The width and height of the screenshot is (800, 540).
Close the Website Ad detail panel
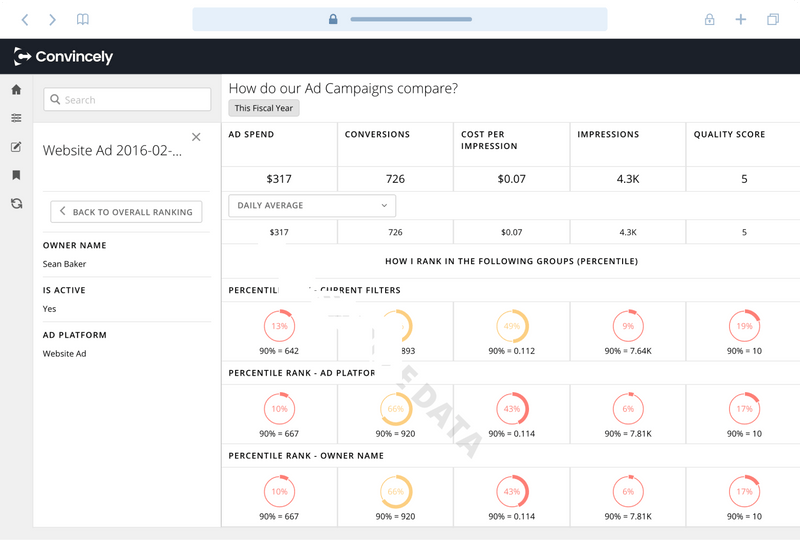click(196, 137)
